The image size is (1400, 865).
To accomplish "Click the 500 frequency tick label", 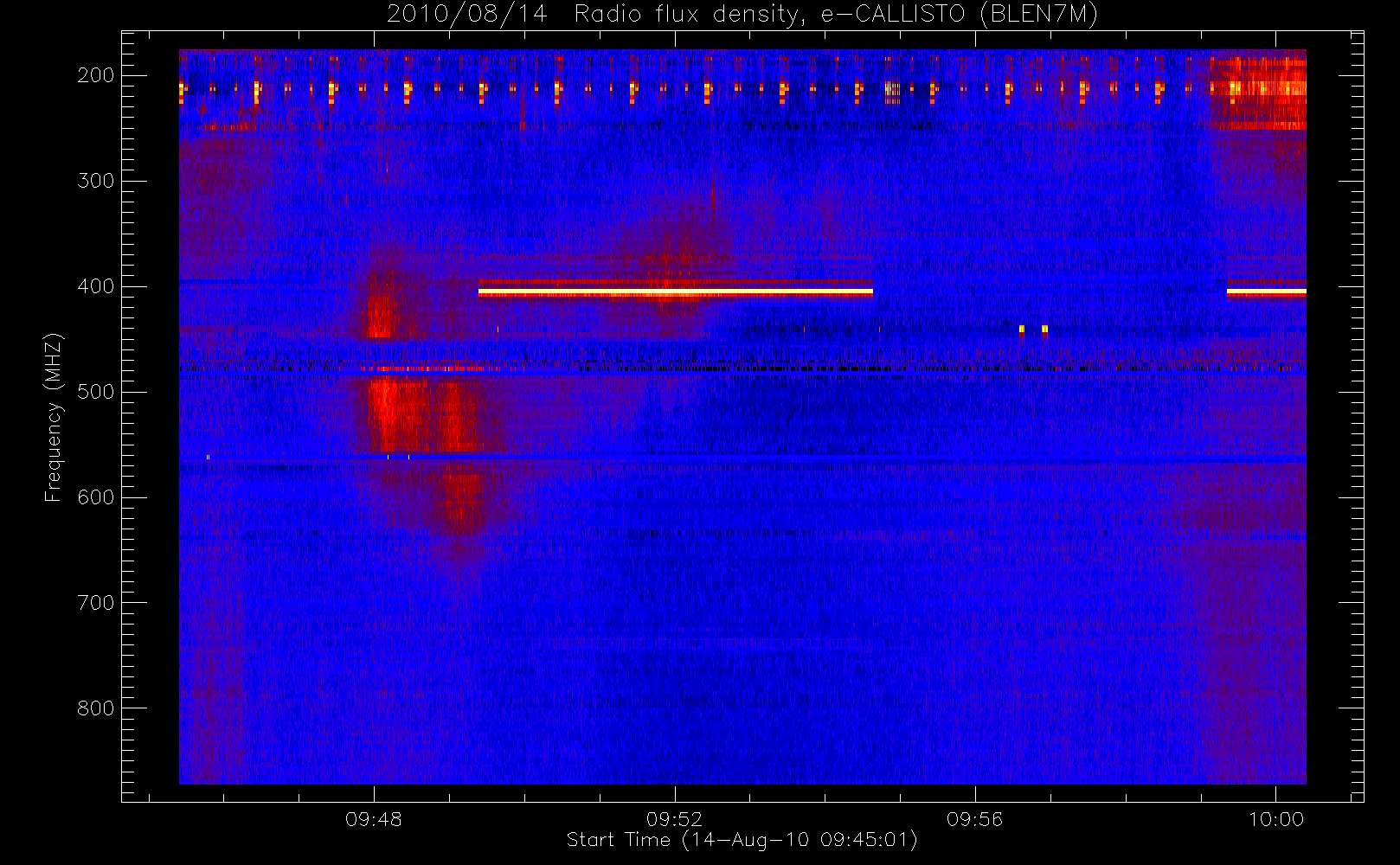I will [x=96, y=392].
